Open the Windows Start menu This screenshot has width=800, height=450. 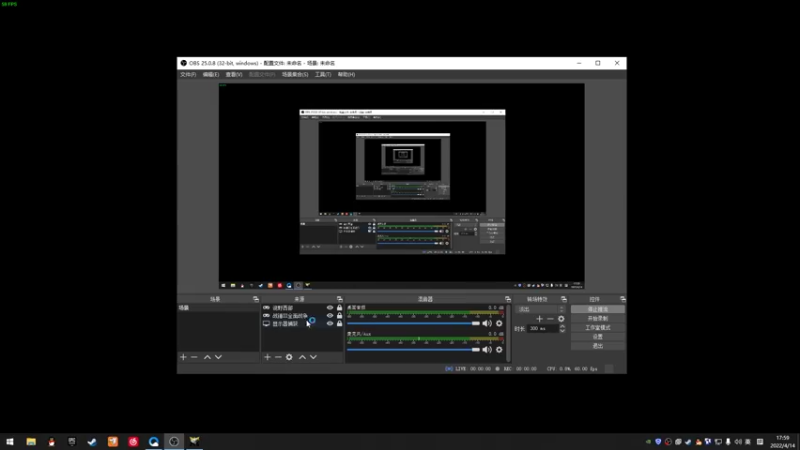(x=10, y=442)
